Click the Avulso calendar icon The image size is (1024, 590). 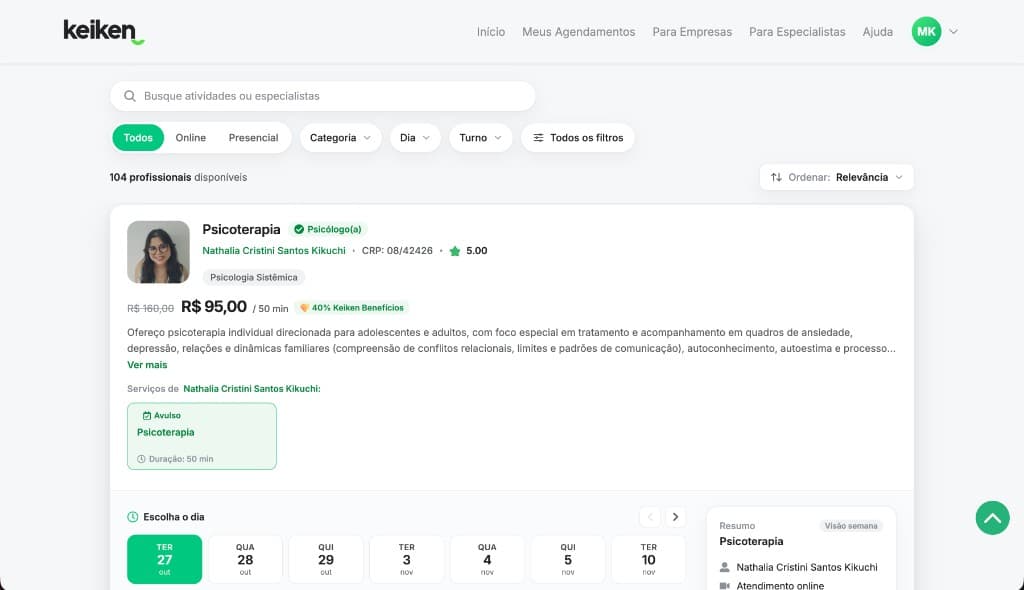(147, 416)
